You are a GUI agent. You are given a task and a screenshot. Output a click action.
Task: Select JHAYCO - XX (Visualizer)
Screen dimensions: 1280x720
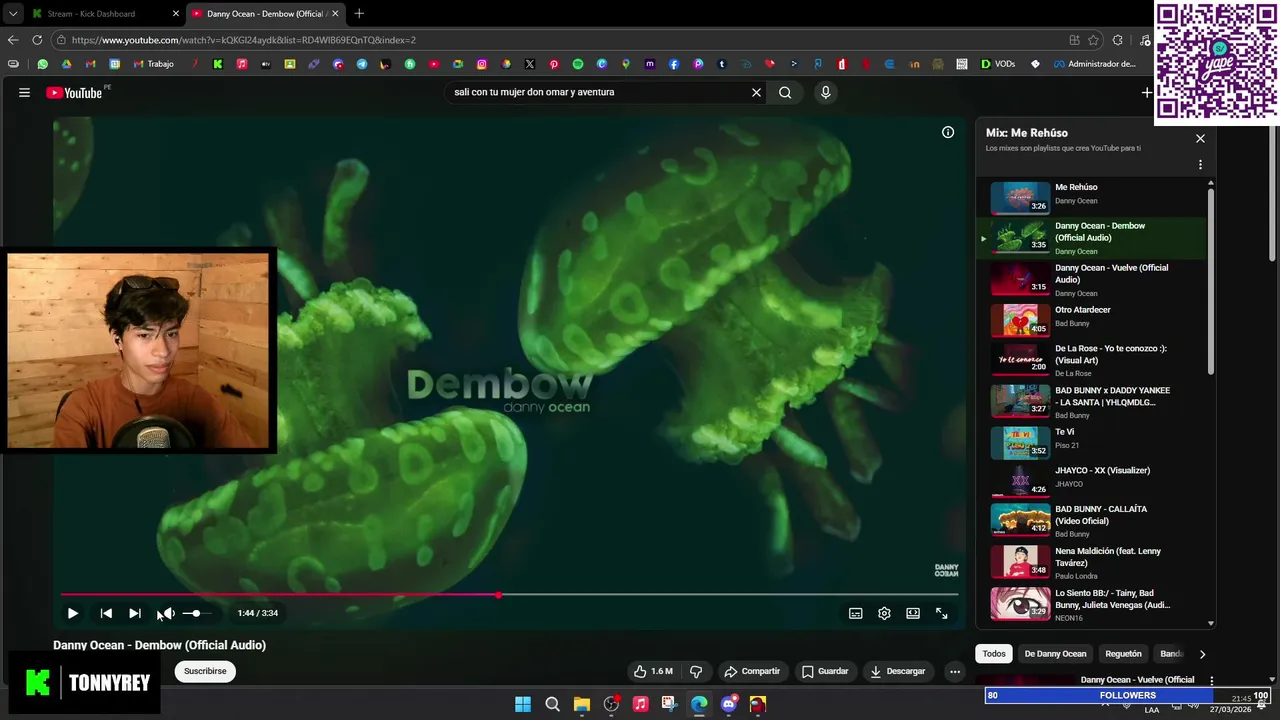[x=1092, y=481]
